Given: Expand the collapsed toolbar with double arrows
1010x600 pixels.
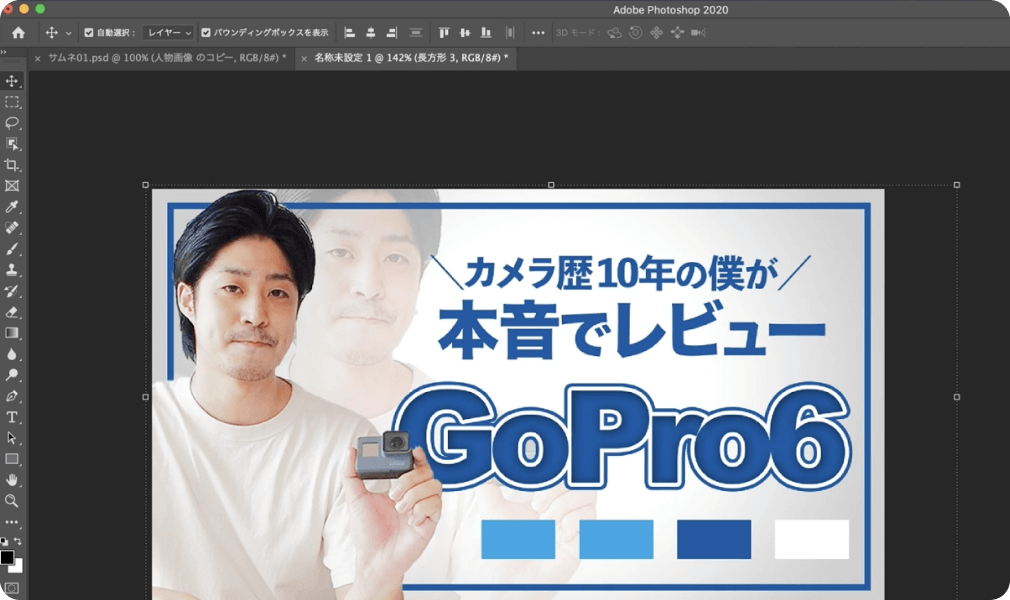Looking at the screenshot, I should click(x=4, y=52).
